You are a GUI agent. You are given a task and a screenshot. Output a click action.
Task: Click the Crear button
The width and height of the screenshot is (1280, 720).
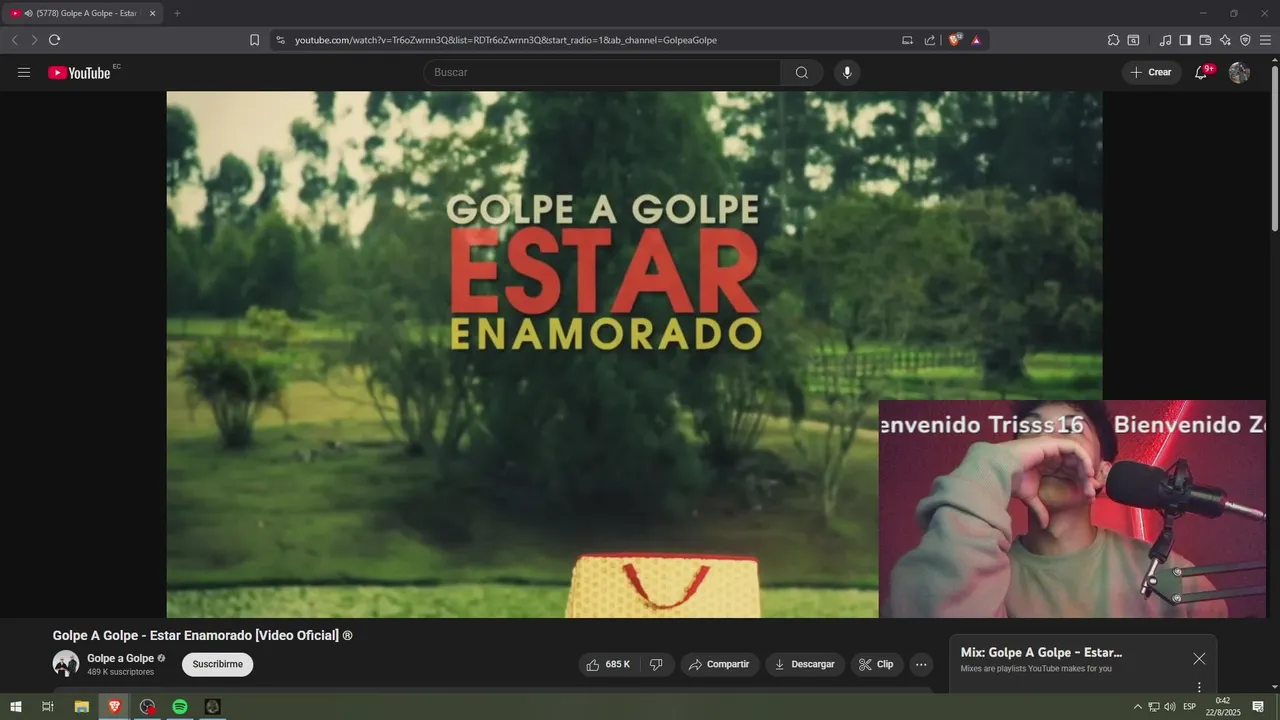point(1151,72)
